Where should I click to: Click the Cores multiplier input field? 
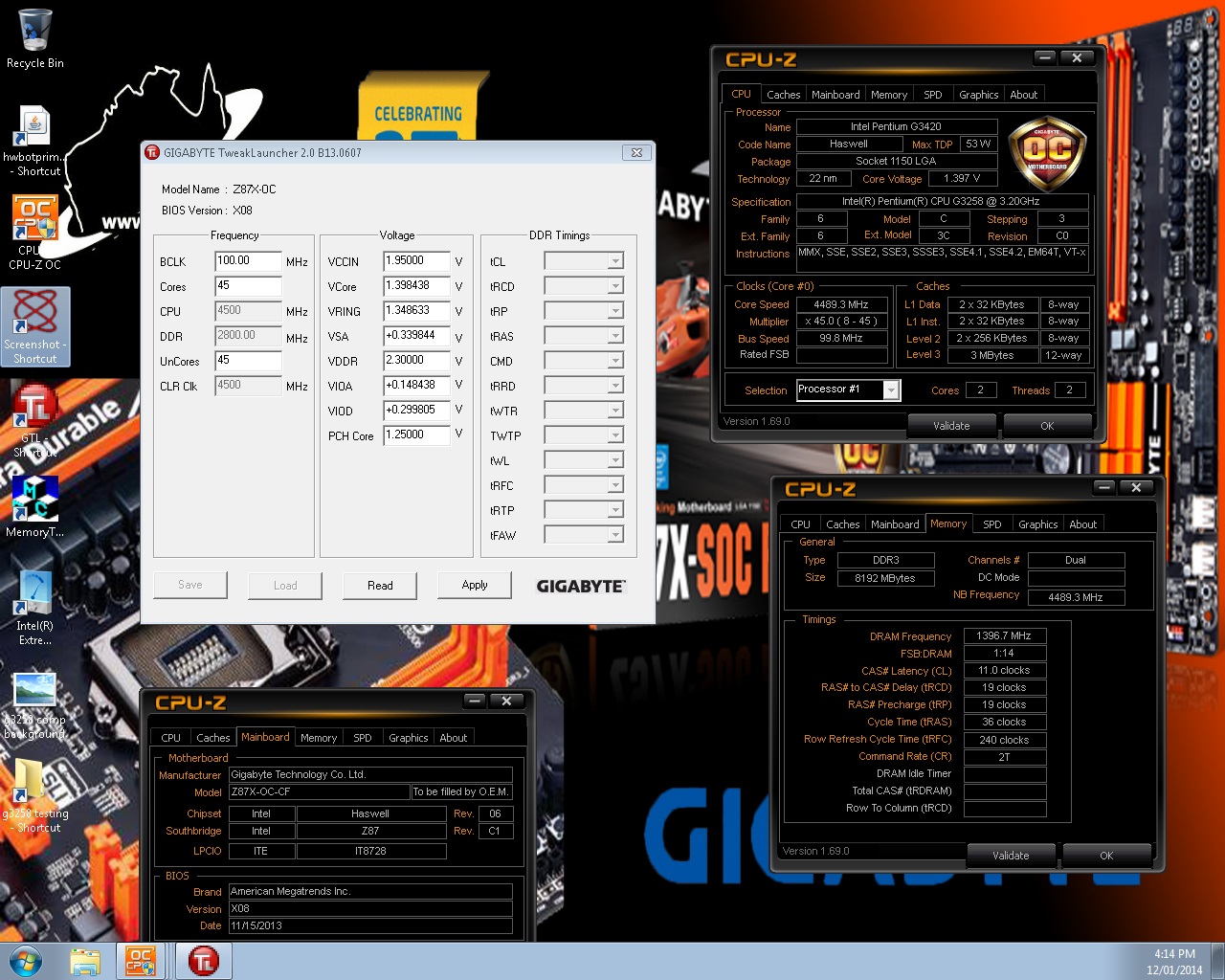pyautogui.click(x=248, y=286)
